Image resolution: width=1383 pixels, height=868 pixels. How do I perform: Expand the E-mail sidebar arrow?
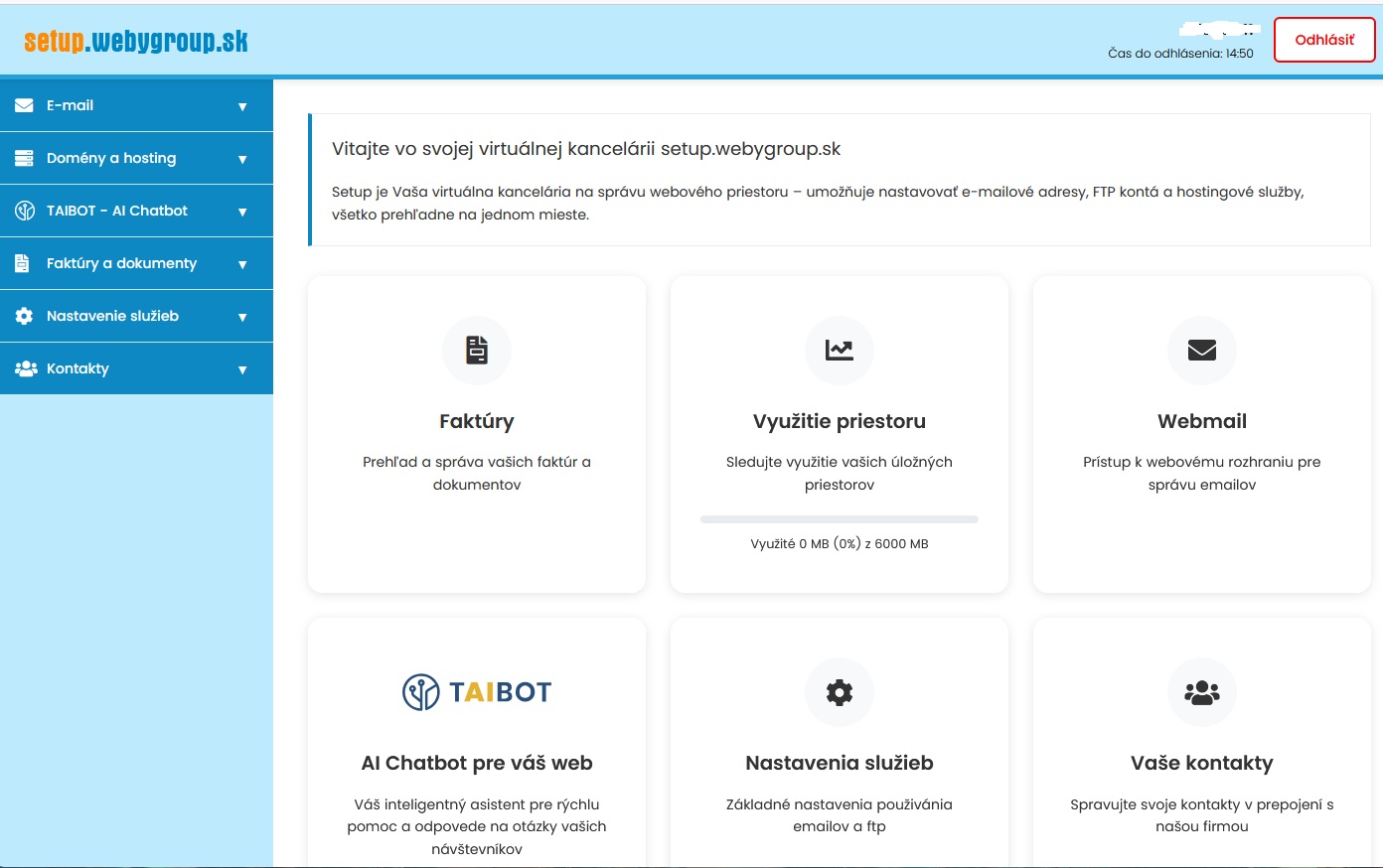click(242, 106)
